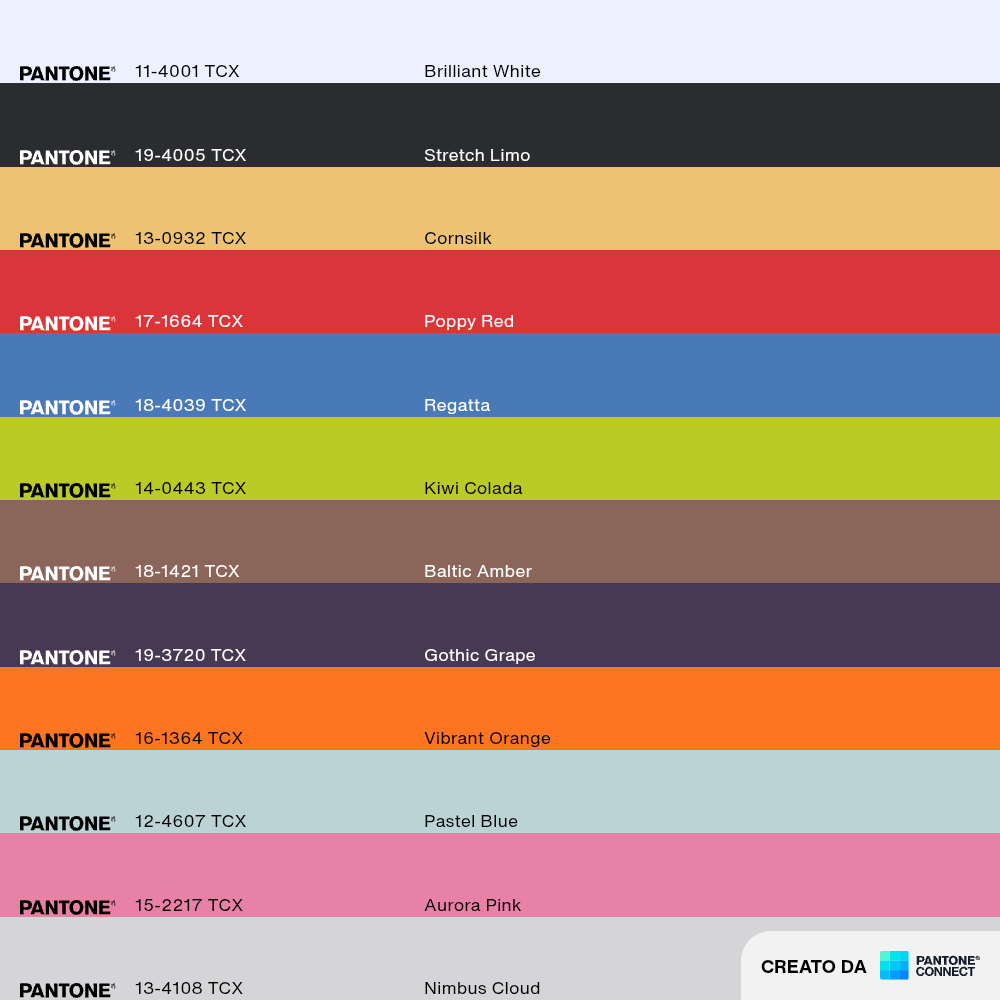Click the Poppy Red color name
Viewport: 1000px width, 1000px height.
pyautogui.click(x=469, y=321)
